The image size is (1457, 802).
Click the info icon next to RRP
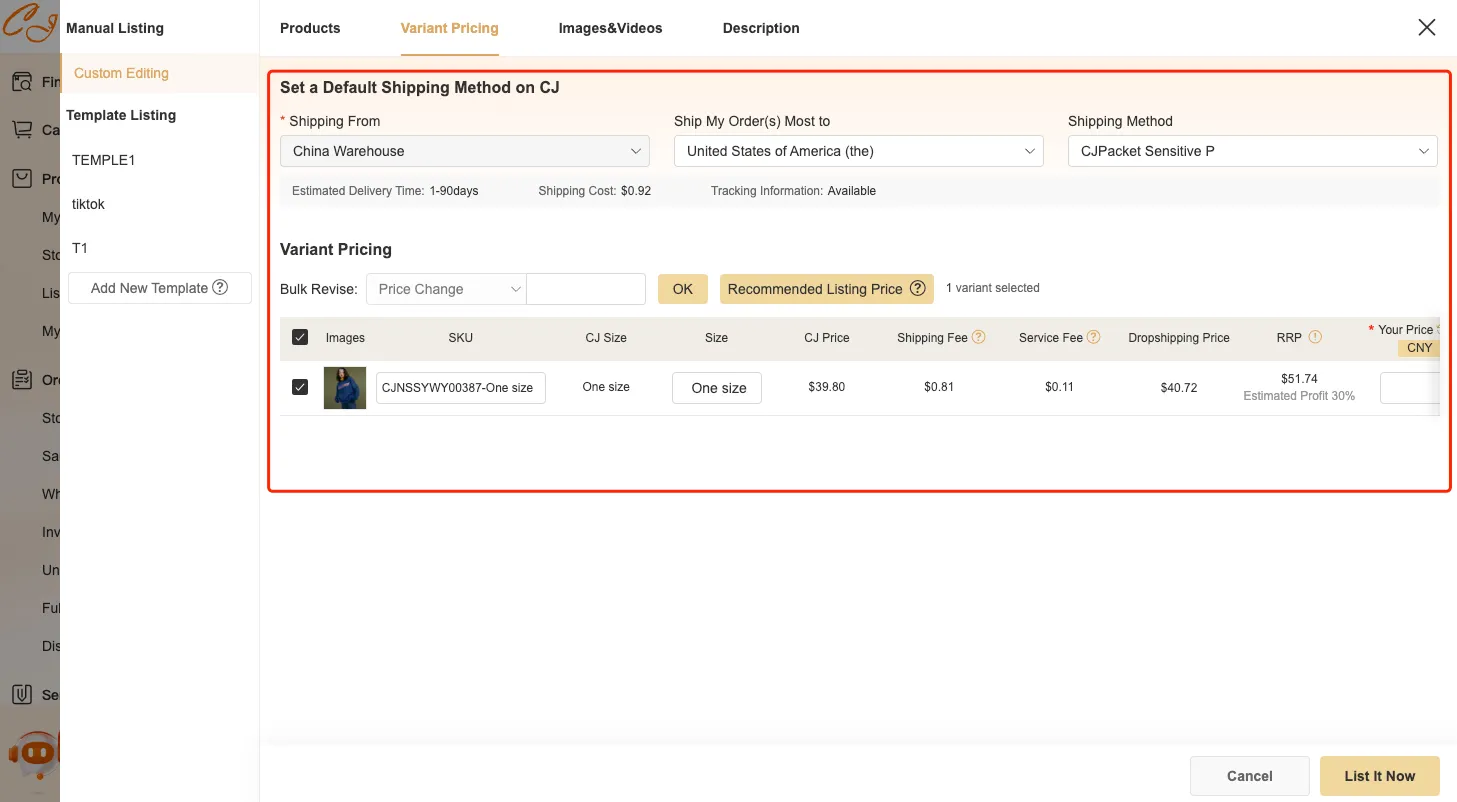point(1315,337)
